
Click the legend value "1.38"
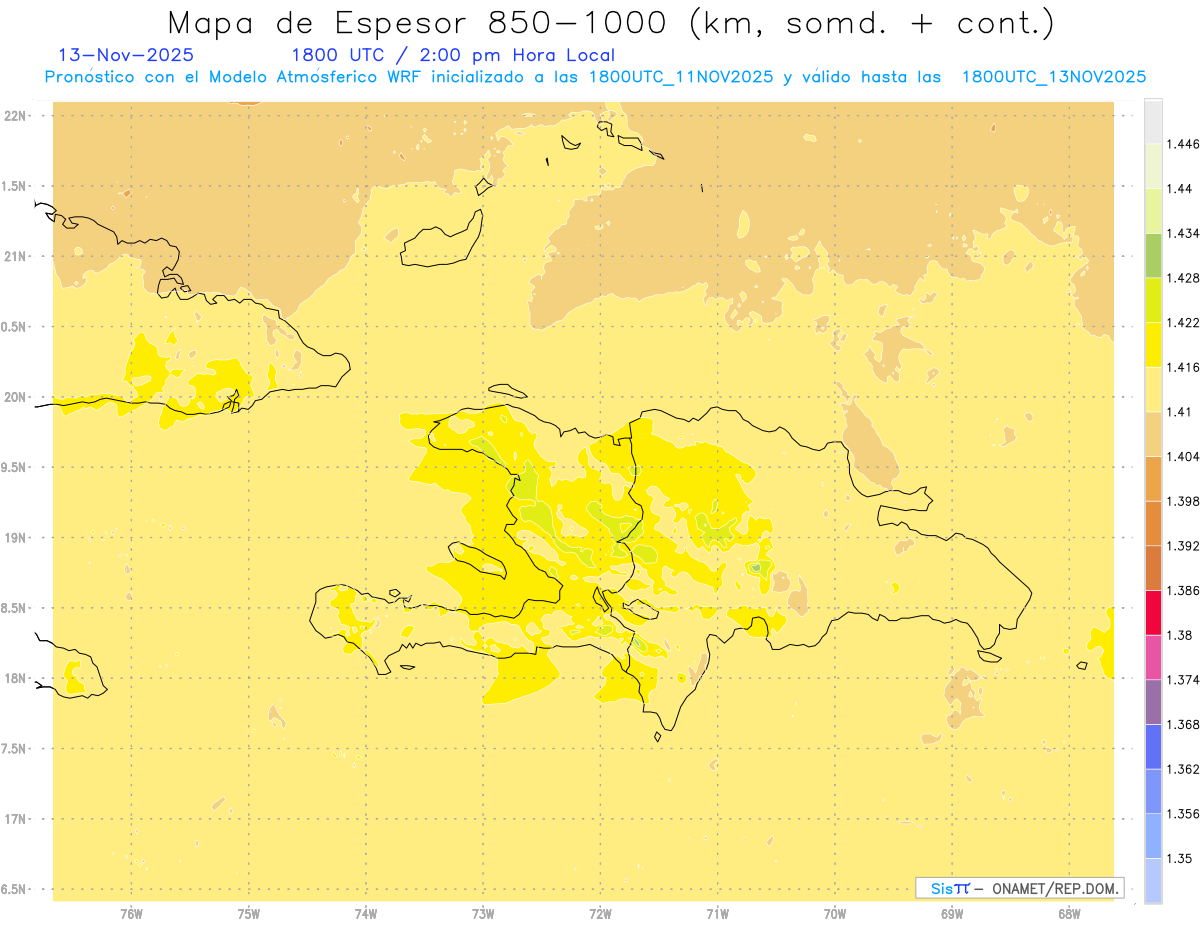(1179, 635)
